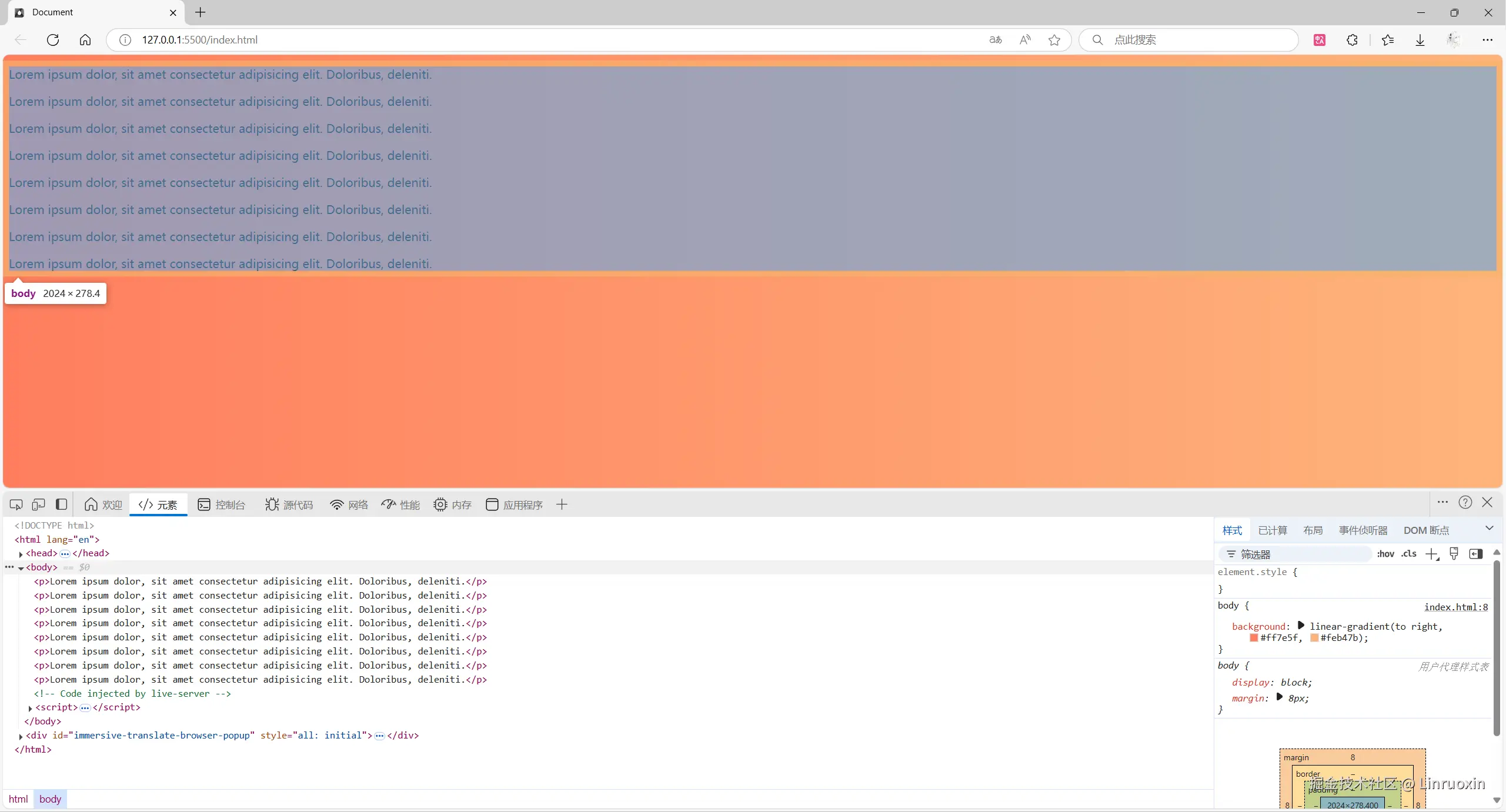The height and width of the screenshot is (812, 1506).
Task: Click the home page icon
Action: tap(85, 40)
